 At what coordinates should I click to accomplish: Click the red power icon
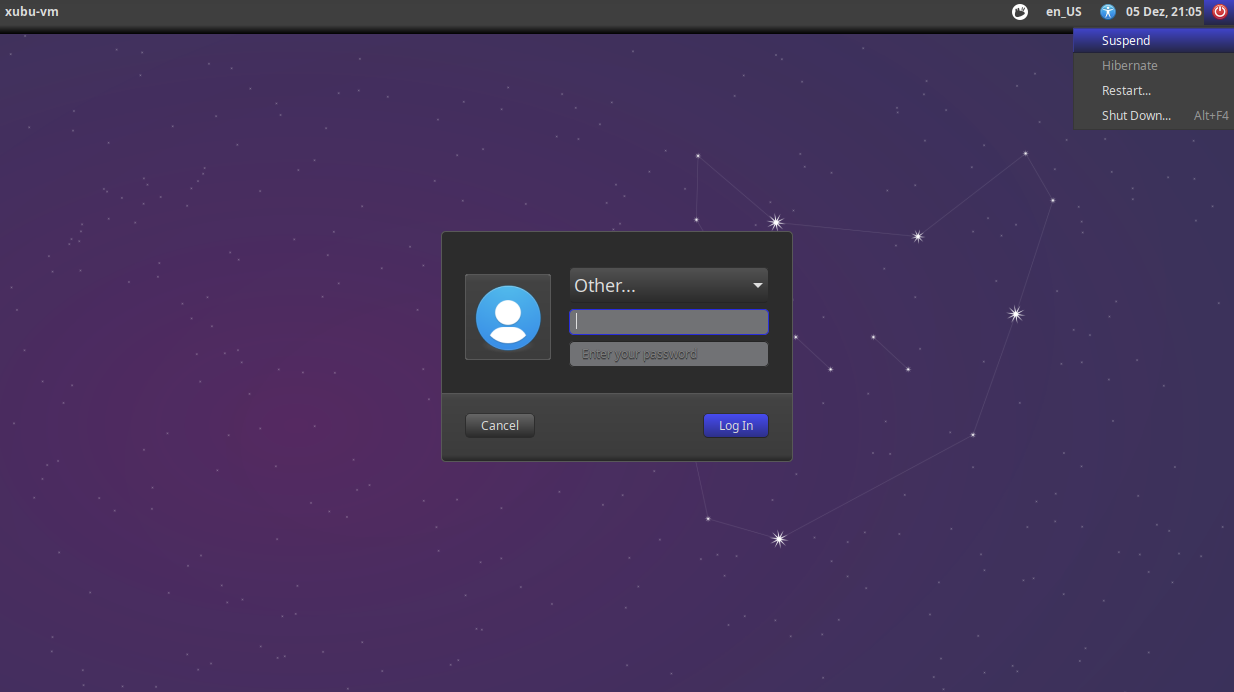[1219, 12]
